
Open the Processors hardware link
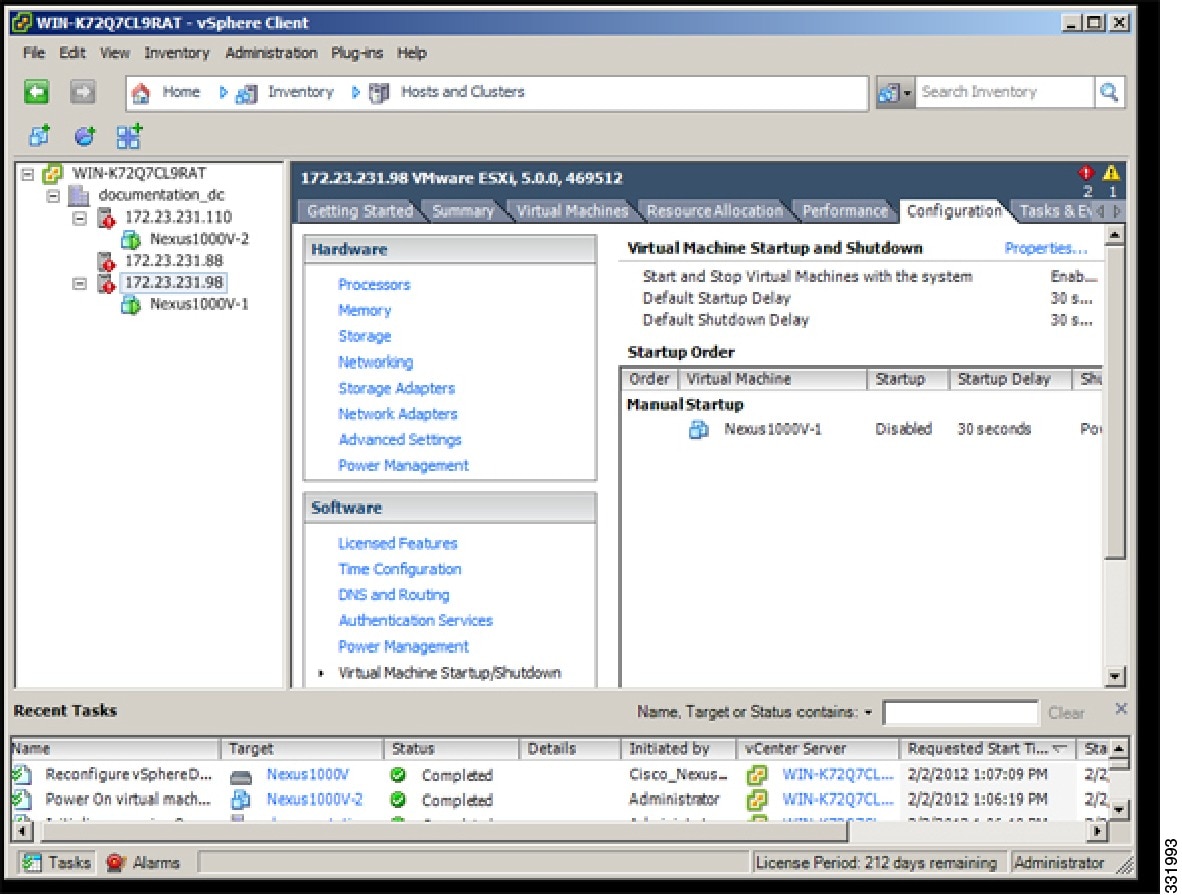pos(374,285)
